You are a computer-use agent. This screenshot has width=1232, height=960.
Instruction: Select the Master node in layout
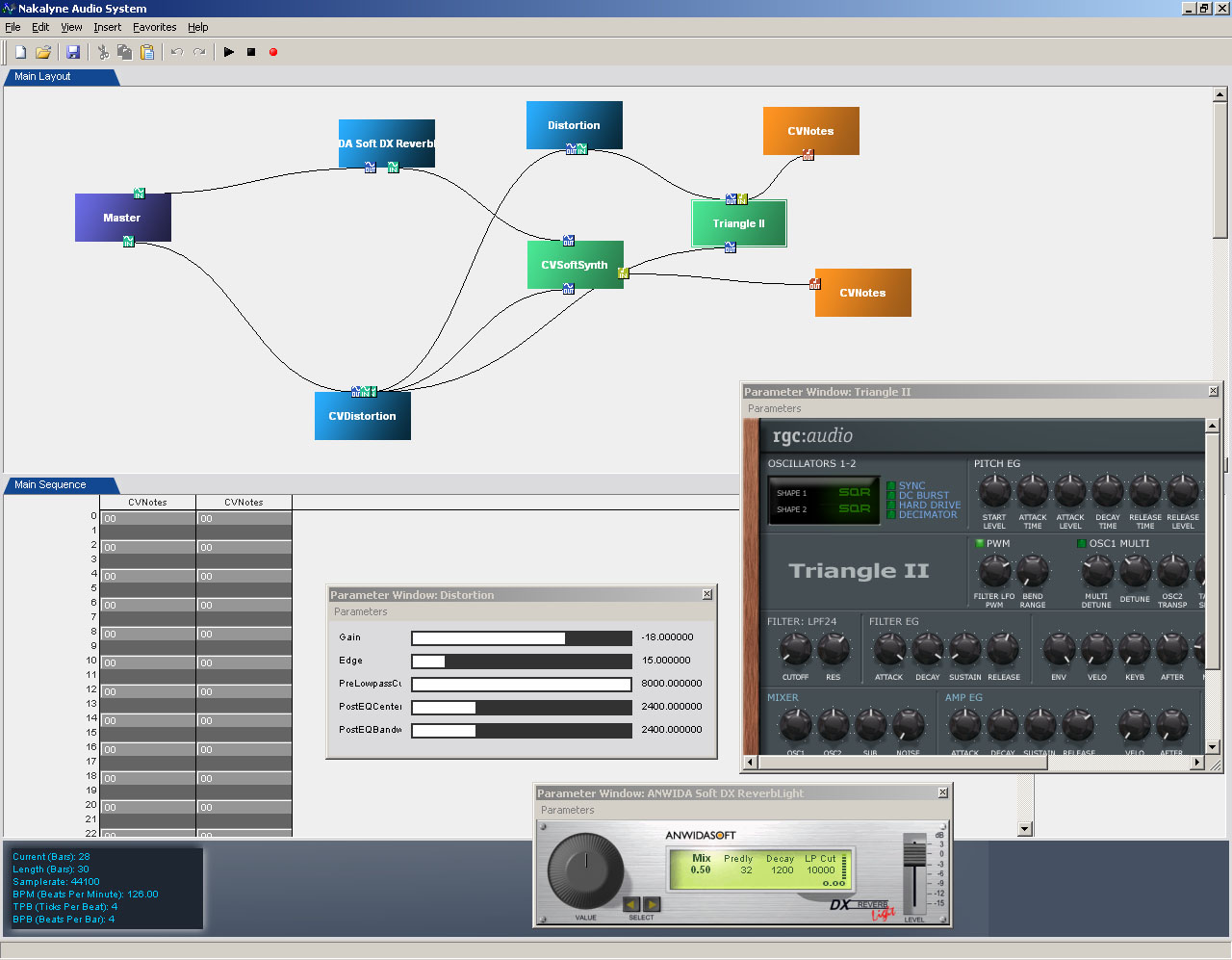click(x=123, y=218)
